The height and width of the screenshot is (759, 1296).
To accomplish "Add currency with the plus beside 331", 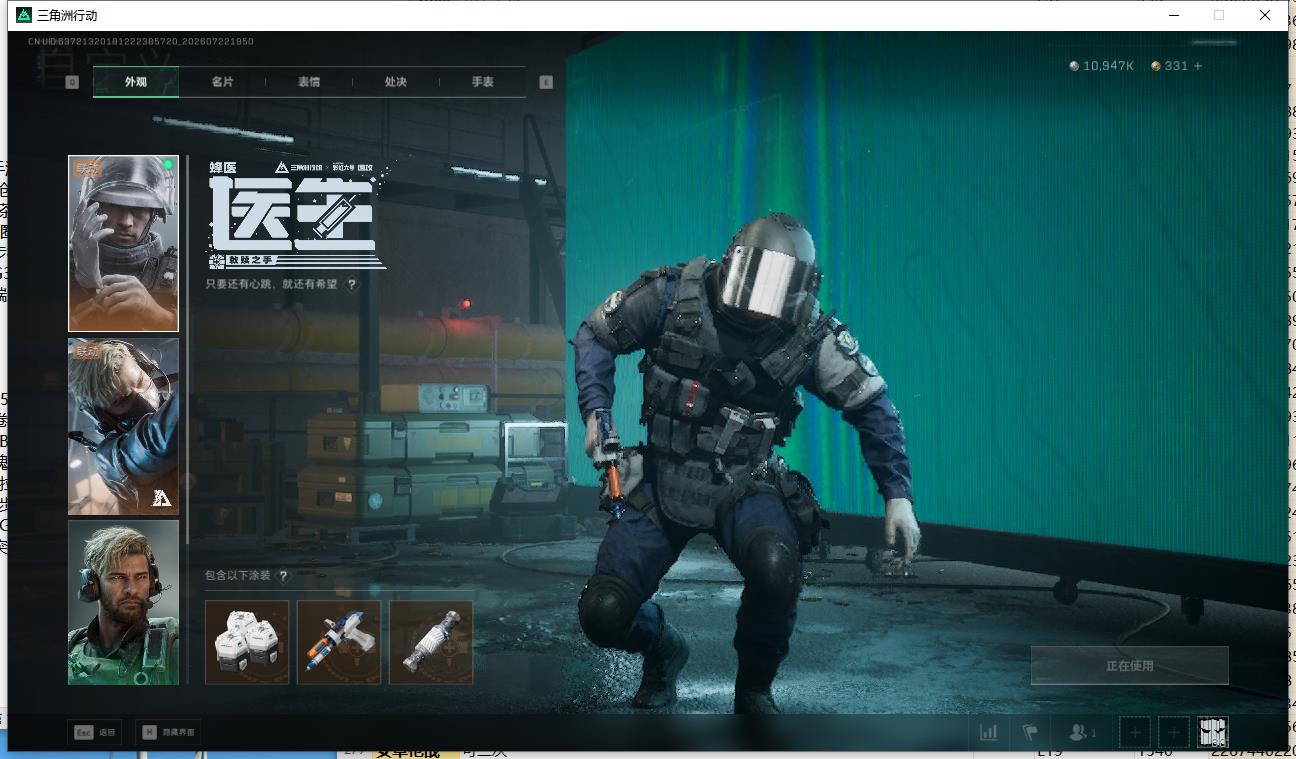I will pos(1198,66).
